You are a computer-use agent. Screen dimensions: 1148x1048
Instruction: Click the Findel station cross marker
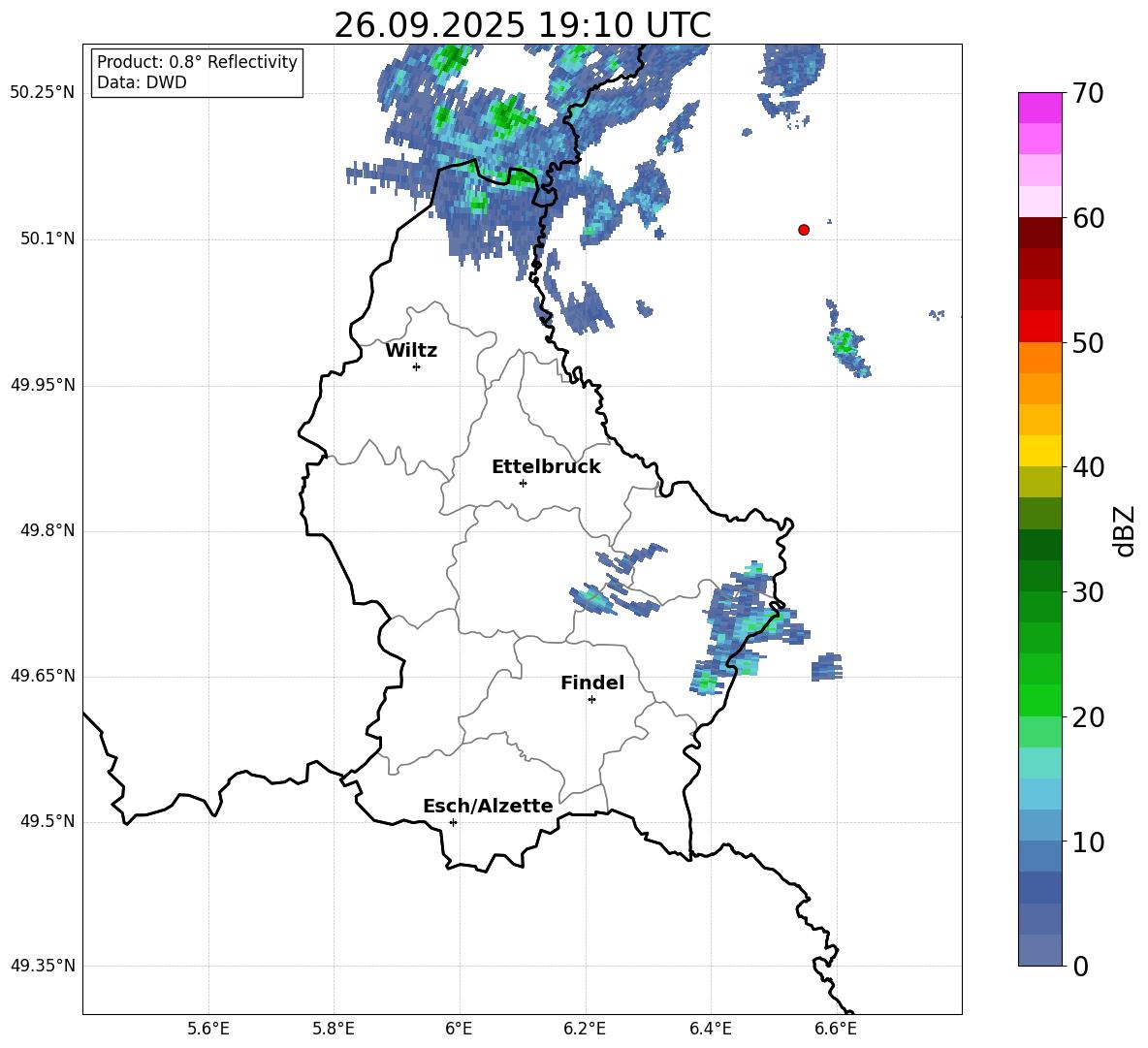(x=591, y=700)
